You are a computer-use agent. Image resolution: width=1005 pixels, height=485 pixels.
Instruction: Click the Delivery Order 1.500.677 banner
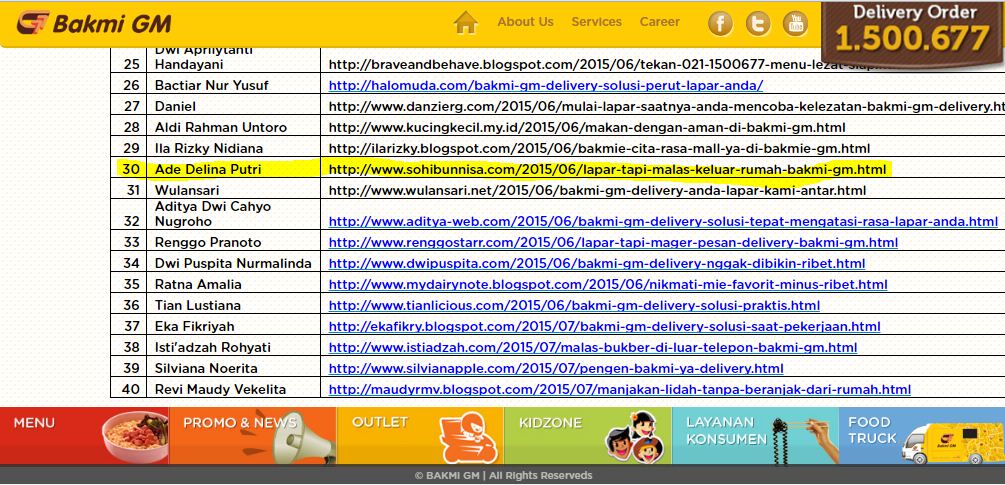point(913,32)
